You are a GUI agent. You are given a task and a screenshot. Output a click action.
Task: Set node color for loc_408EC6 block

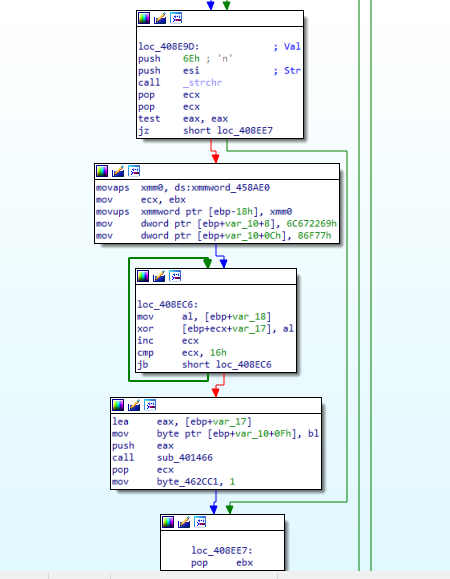click(x=143, y=276)
